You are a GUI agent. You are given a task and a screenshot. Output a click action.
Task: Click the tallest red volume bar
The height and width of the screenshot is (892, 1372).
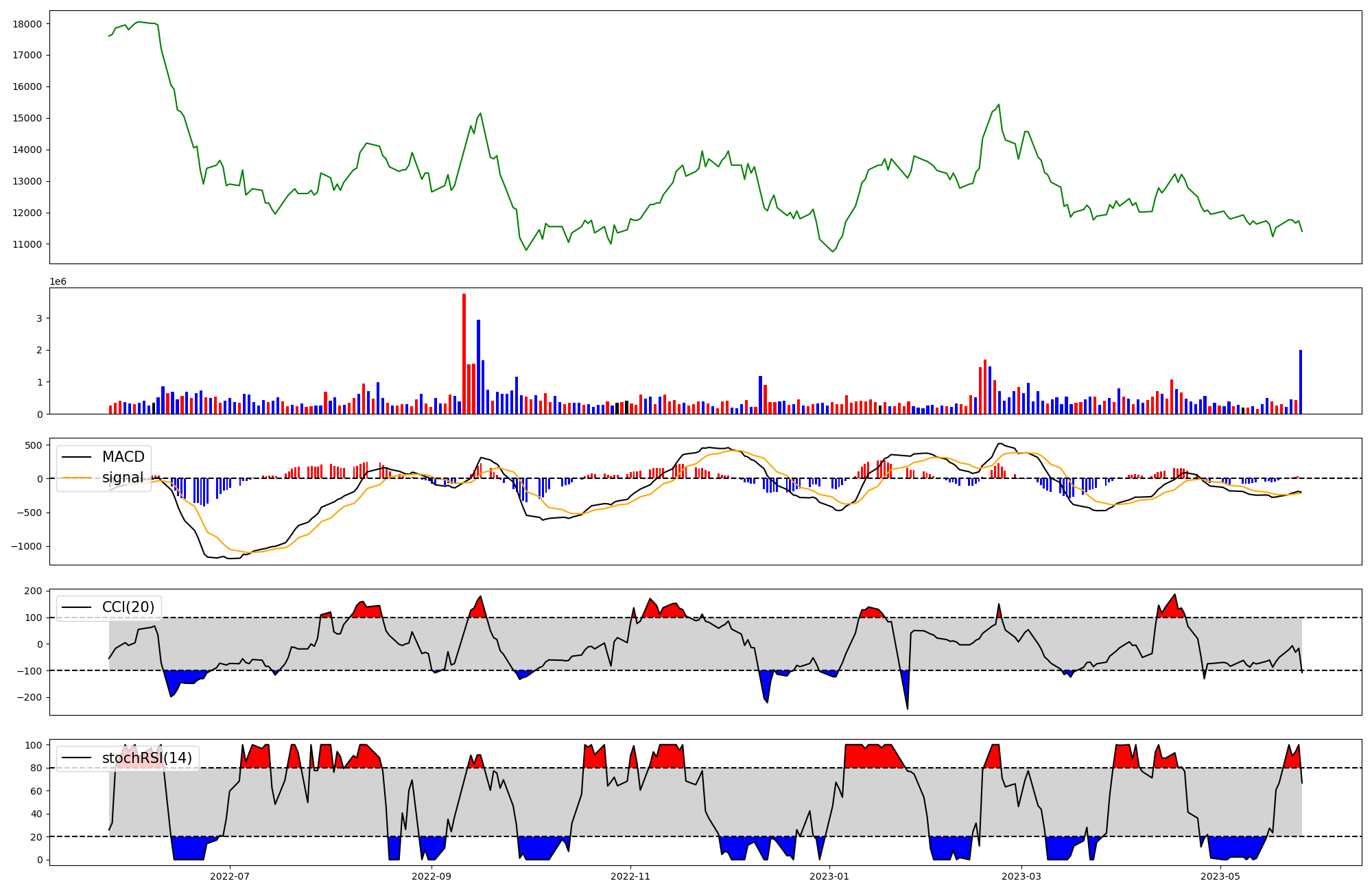[x=464, y=353]
